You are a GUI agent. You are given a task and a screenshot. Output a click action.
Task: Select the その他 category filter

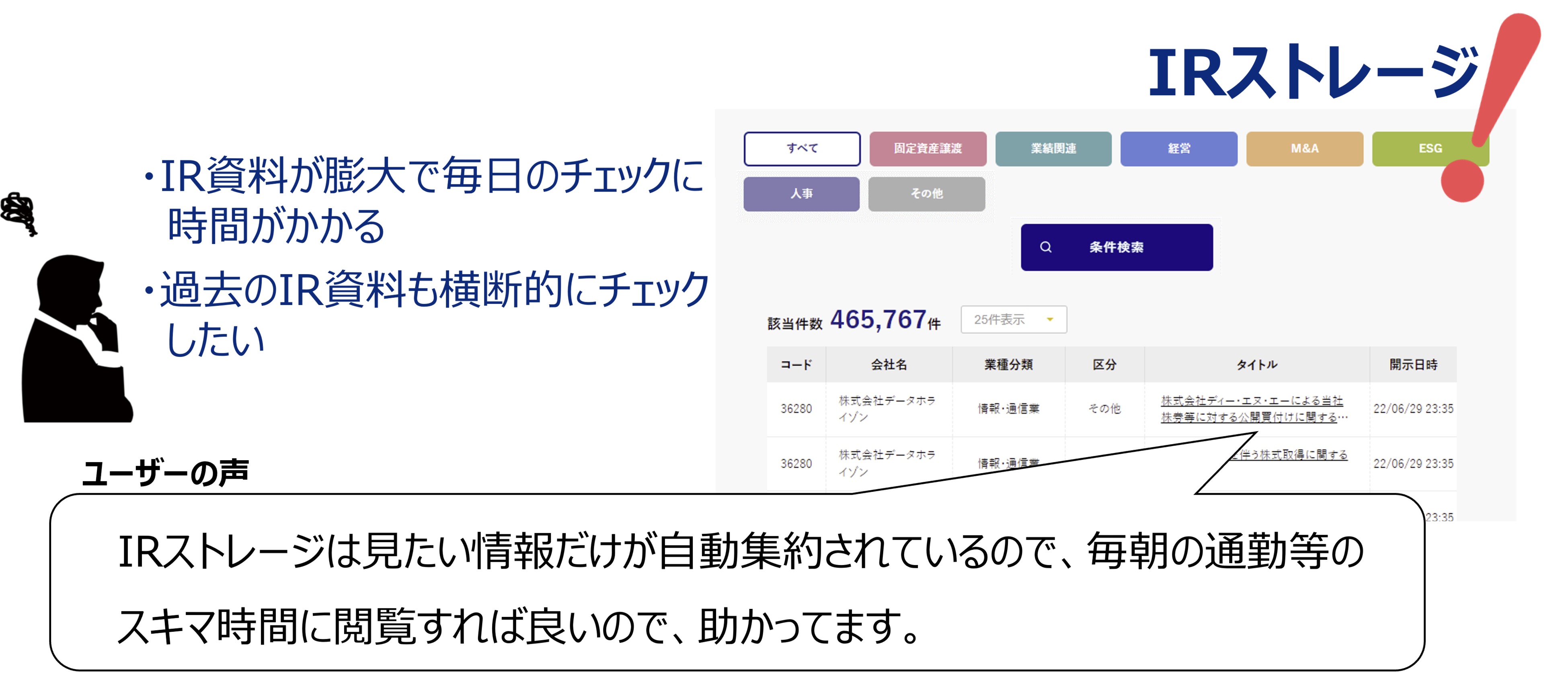tap(926, 193)
